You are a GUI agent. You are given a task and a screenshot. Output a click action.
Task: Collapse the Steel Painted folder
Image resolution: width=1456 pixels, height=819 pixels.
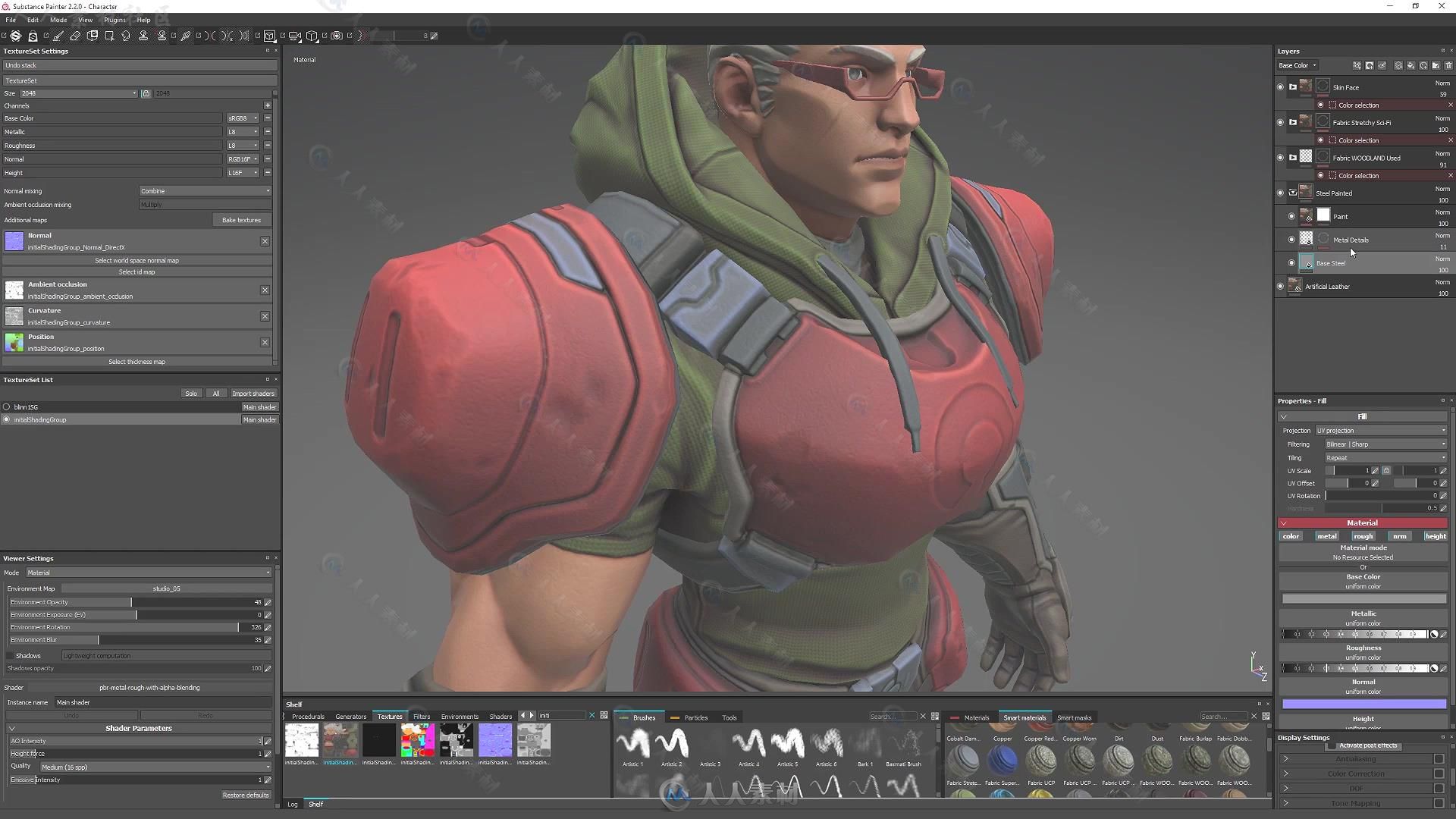1293,193
